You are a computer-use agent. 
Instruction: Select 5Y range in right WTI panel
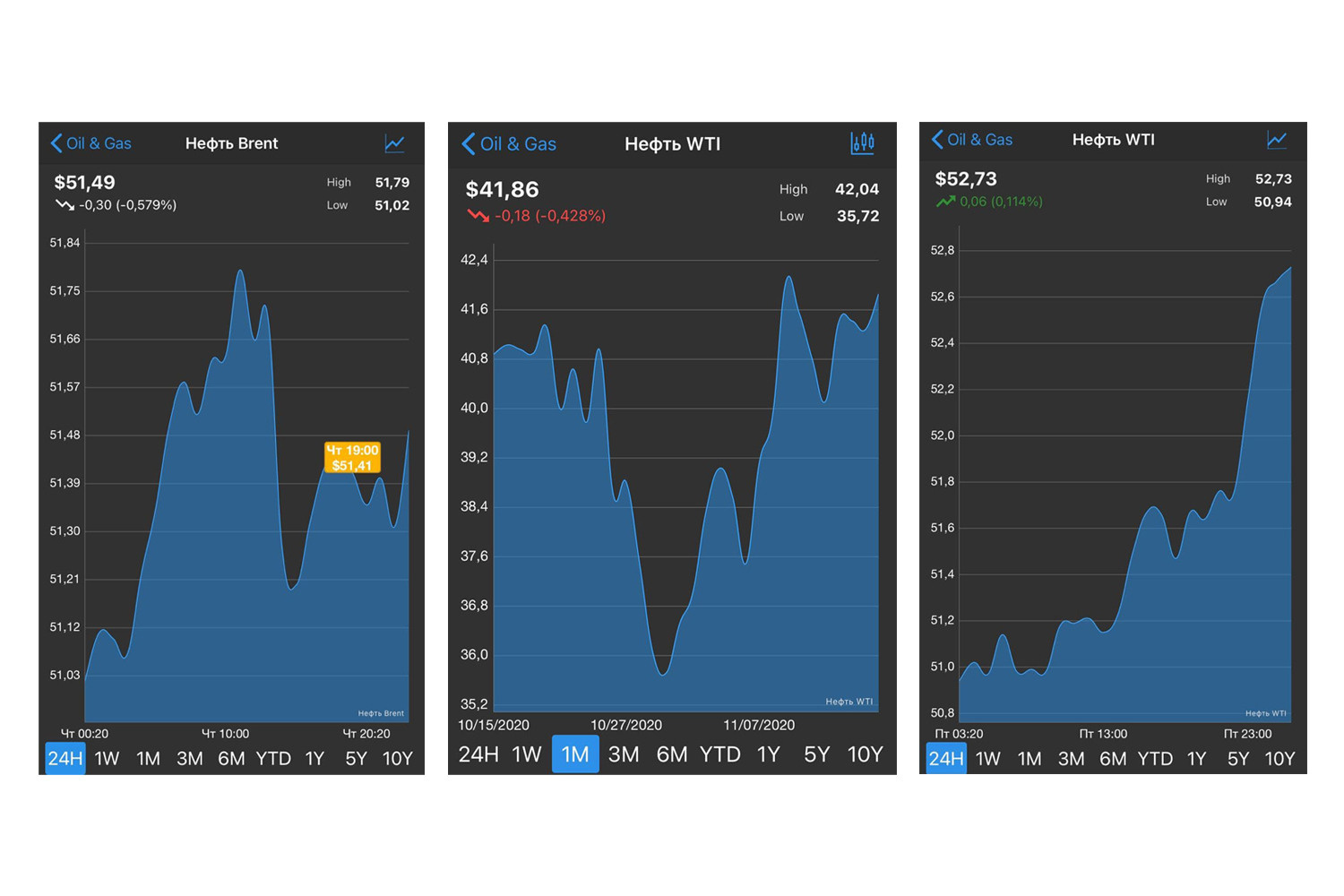(x=1238, y=759)
